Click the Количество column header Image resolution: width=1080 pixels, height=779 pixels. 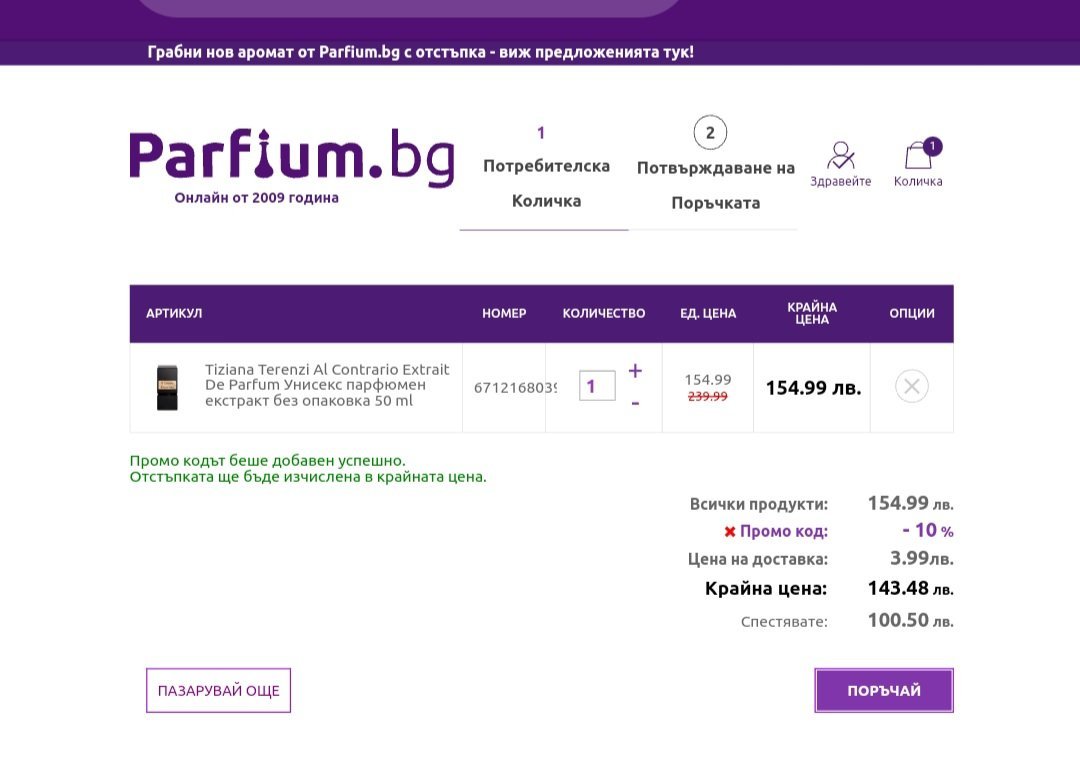pyautogui.click(x=604, y=313)
